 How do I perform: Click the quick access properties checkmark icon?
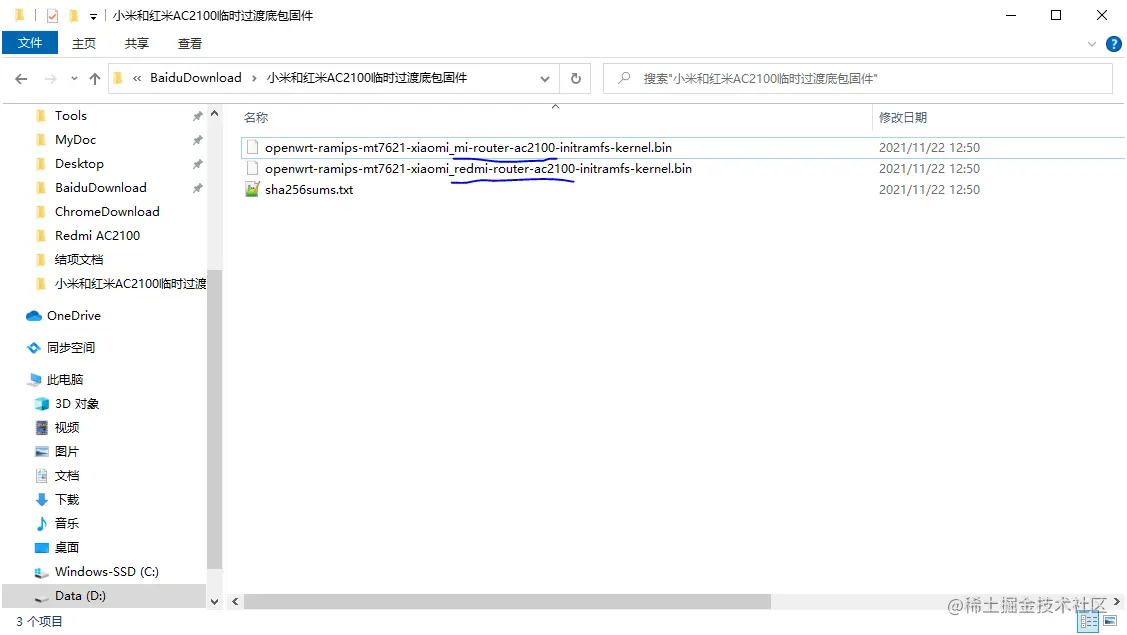tap(52, 15)
